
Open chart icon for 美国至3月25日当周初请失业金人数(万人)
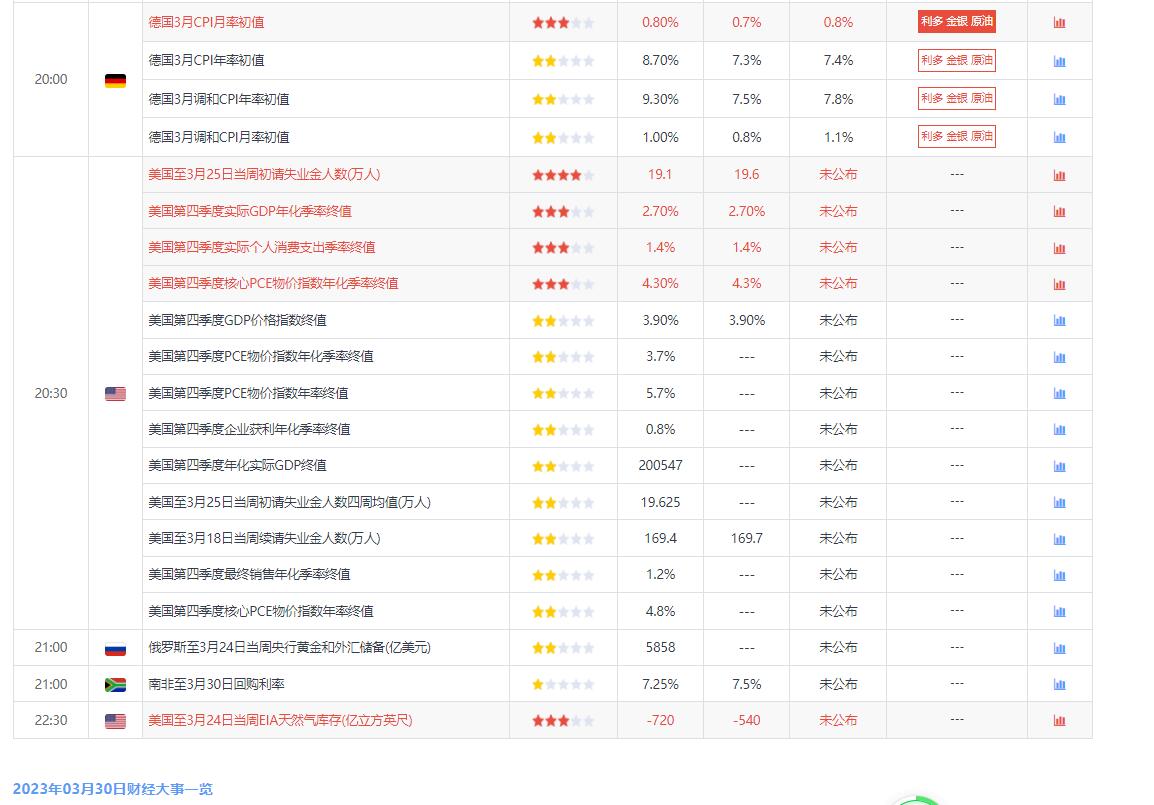tap(1059, 175)
